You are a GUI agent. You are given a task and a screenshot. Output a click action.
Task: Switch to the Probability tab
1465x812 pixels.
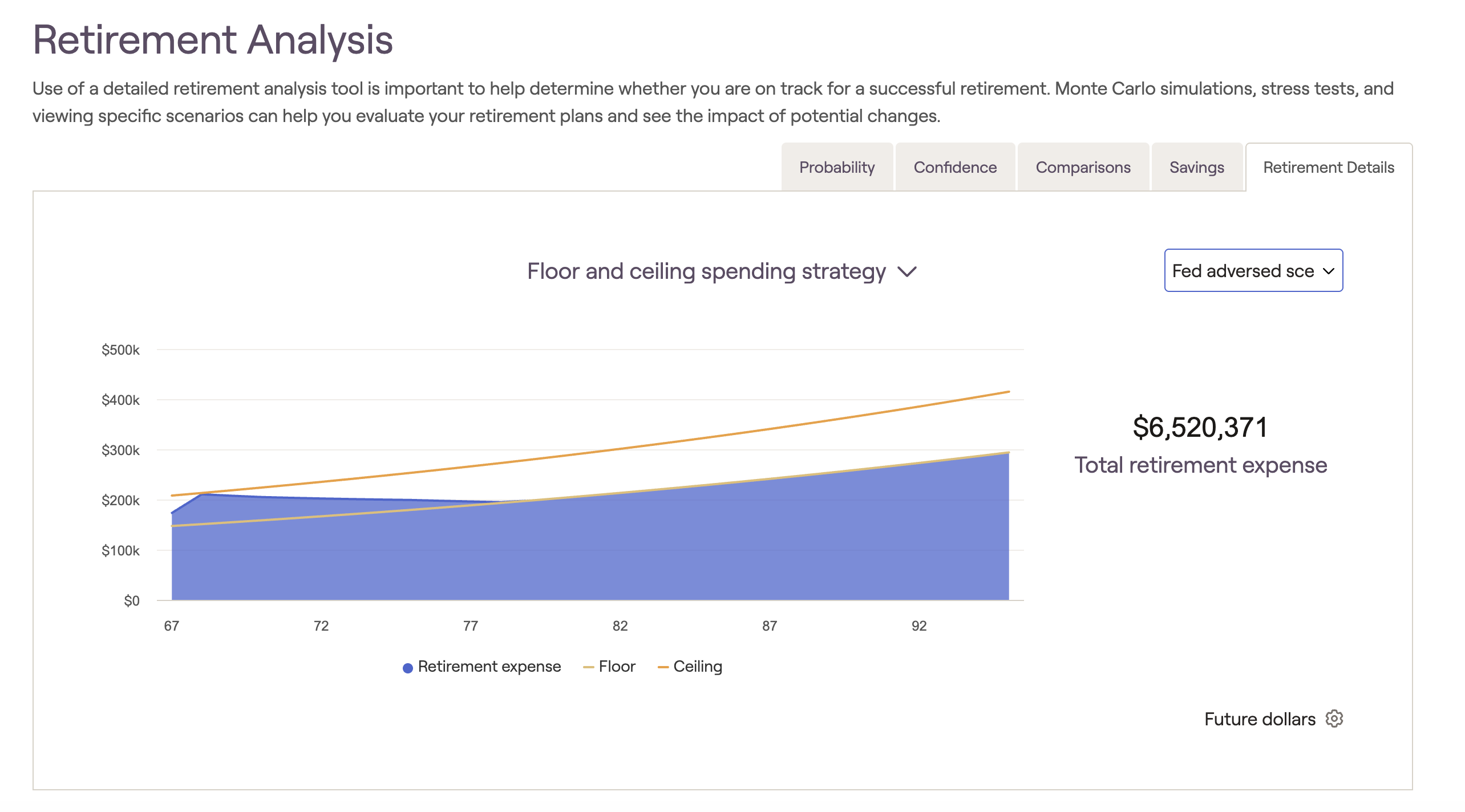pos(837,167)
